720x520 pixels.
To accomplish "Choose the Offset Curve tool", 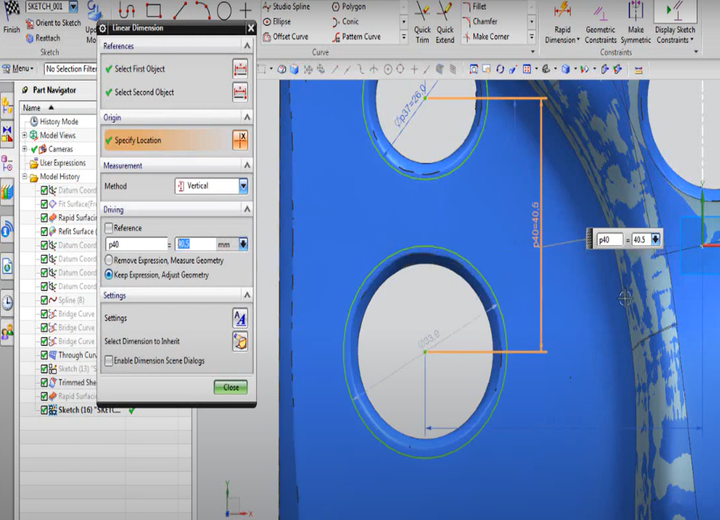I will 285,36.
